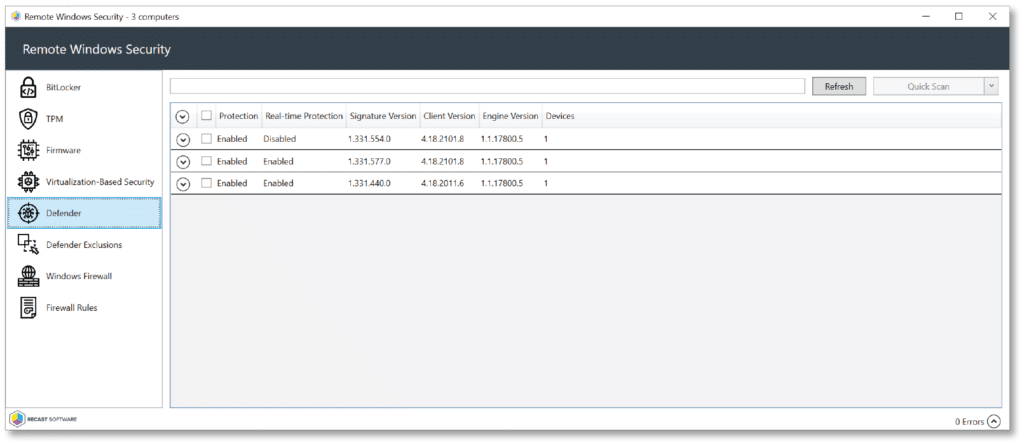
Task: Click the search filter input field
Action: pyautogui.click(x=487, y=86)
